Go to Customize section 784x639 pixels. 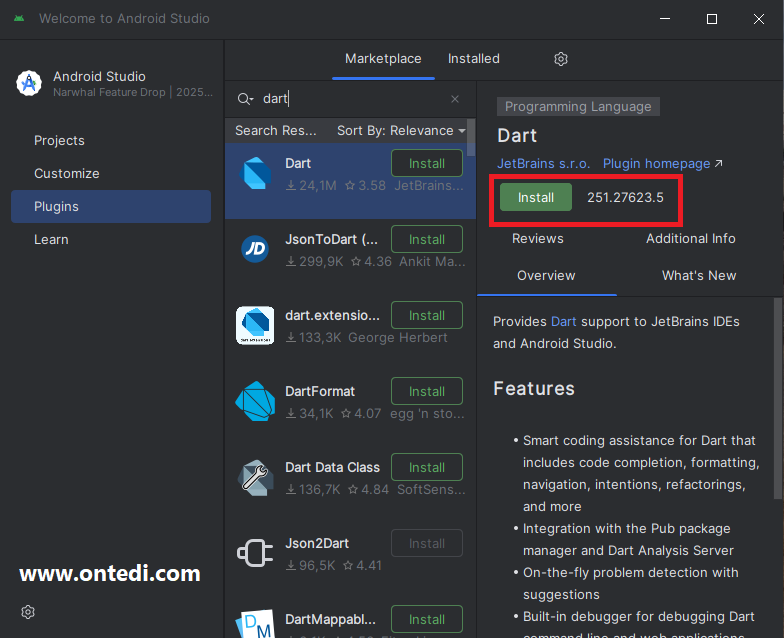pos(66,174)
